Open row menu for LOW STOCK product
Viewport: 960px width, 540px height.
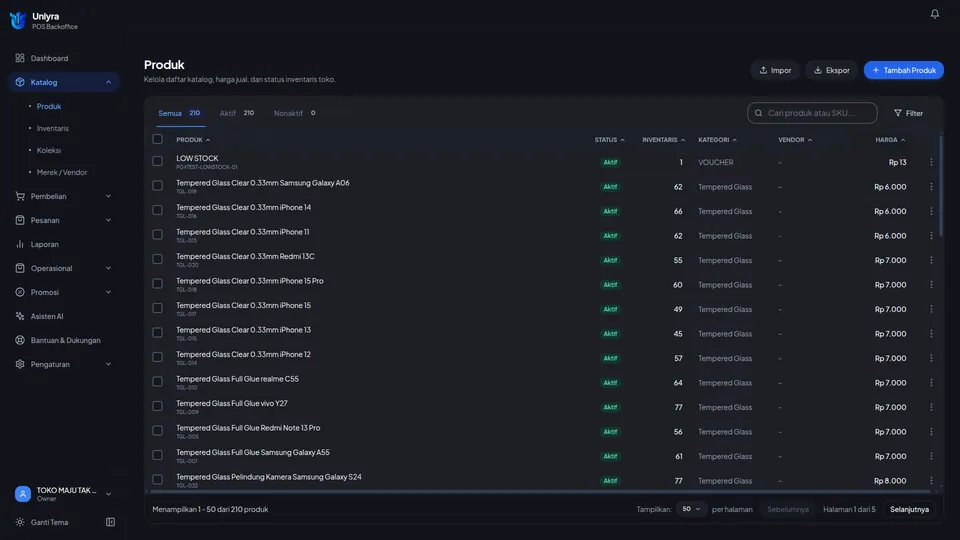click(x=931, y=162)
